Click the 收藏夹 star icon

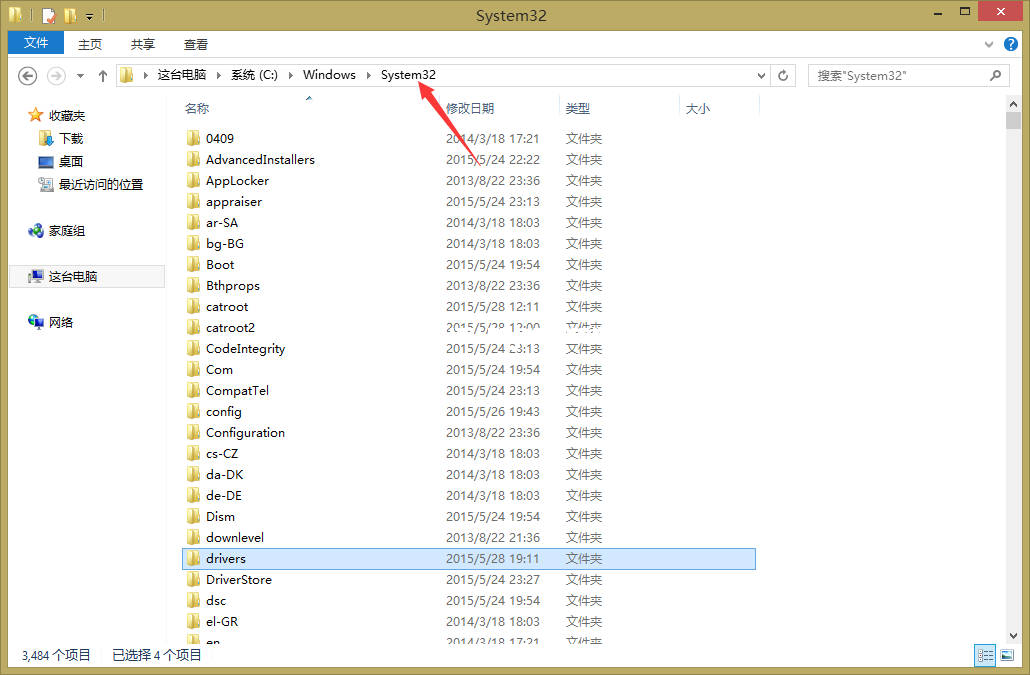click(x=35, y=116)
